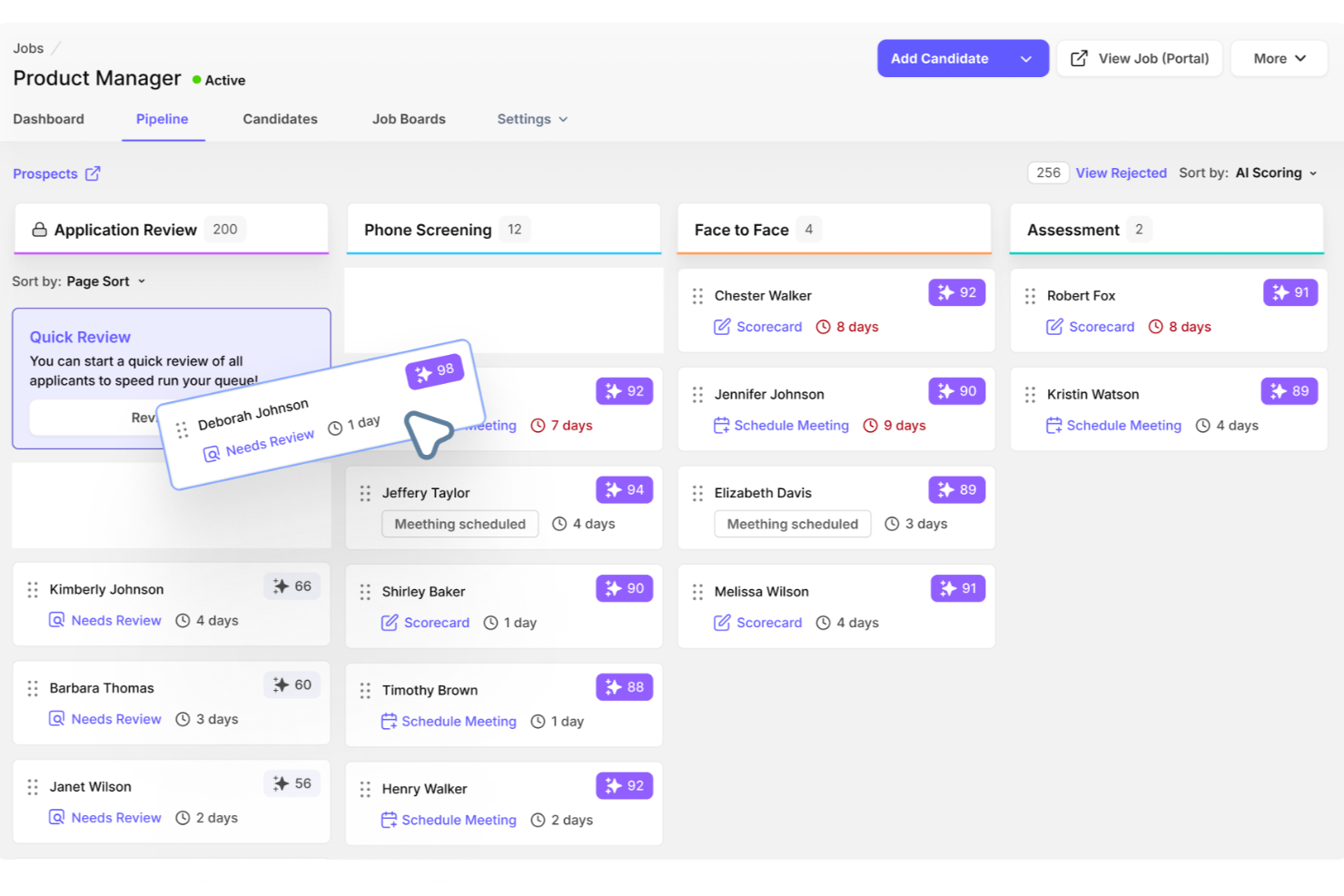The height and width of the screenshot is (896, 1344).
Task: Click Elizabeth Davis's name
Action: click(763, 493)
